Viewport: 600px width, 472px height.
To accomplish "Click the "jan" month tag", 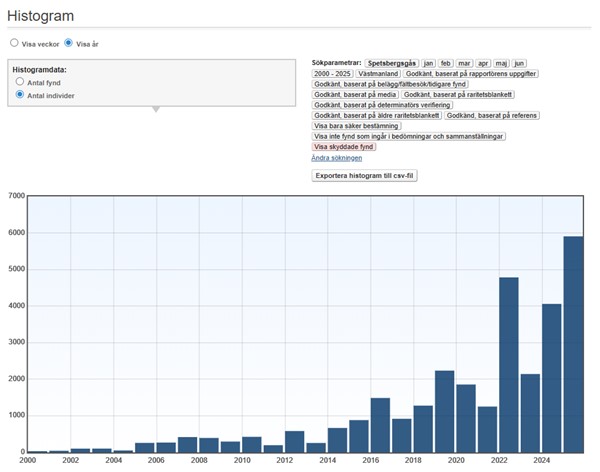I will pos(428,63).
